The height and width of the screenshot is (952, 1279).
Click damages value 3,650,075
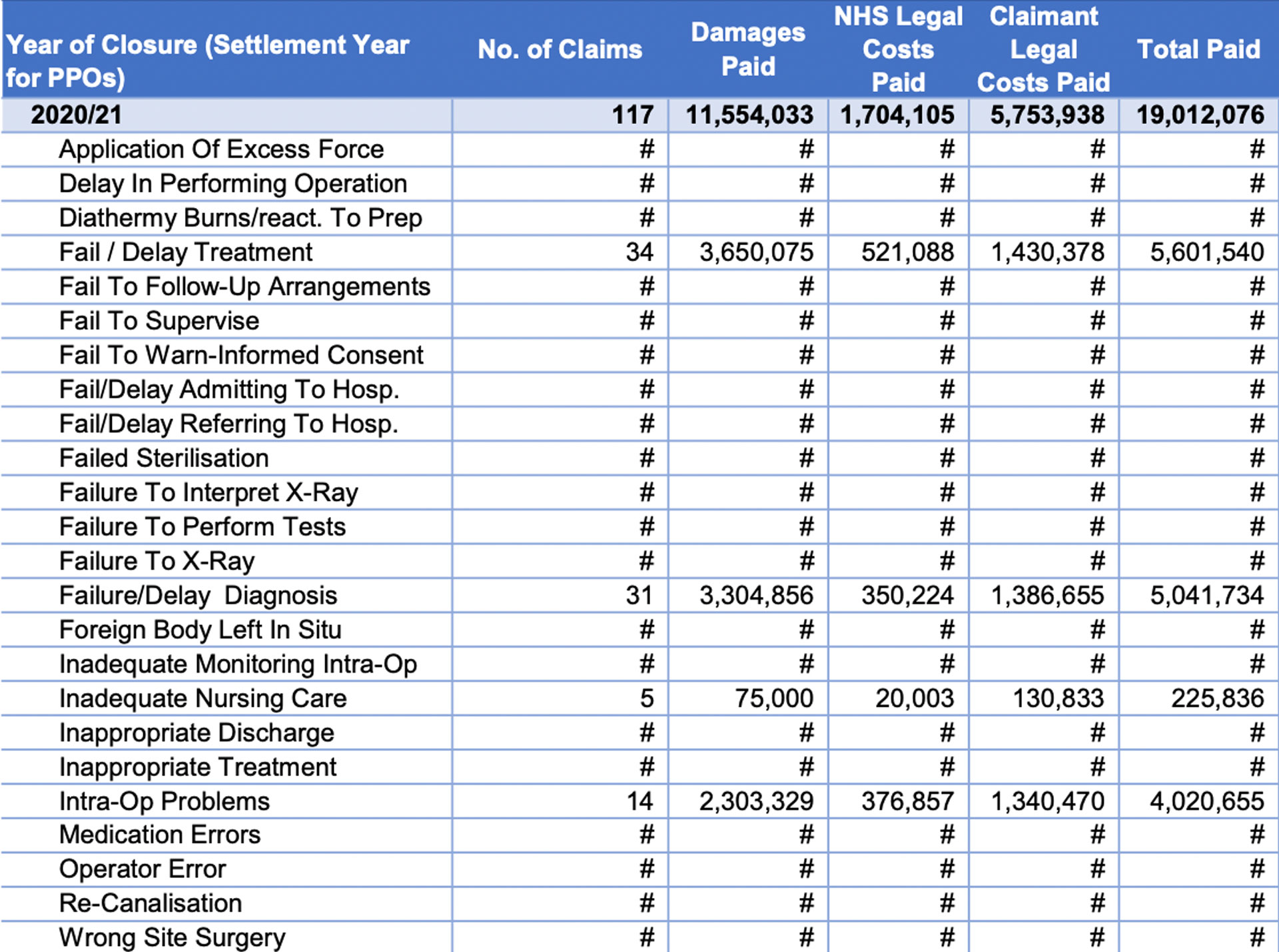pos(756,252)
